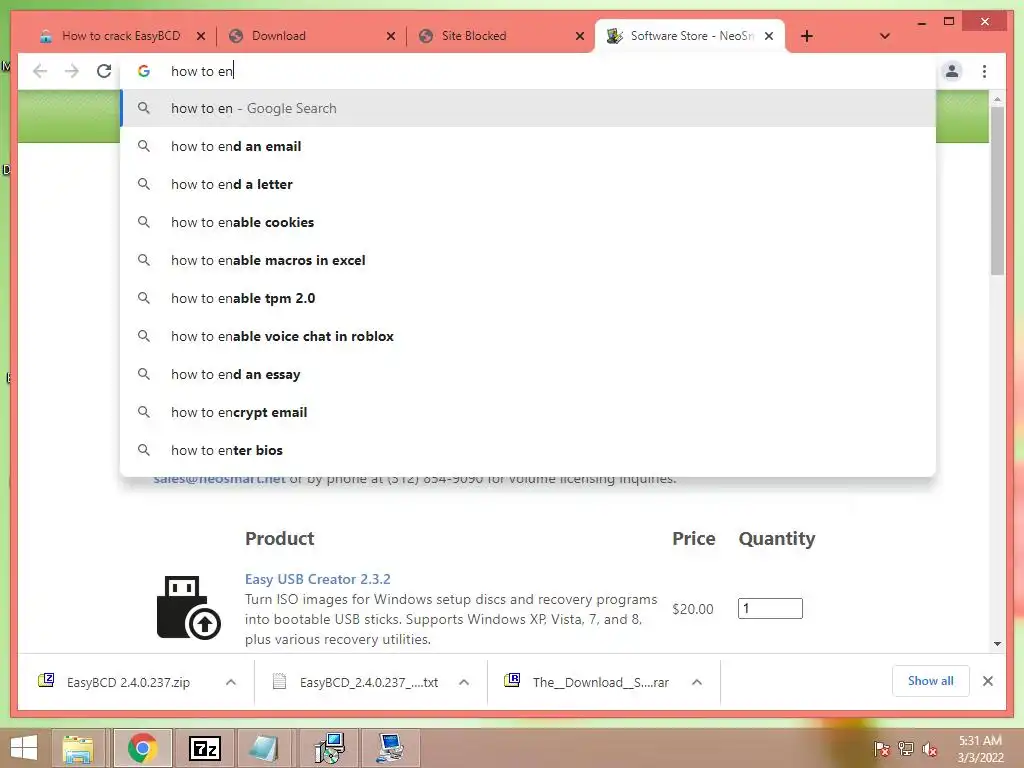This screenshot has height=768, width=1024.
Task: Click the search icon beside 'how to enable cookies'
Action: click(144, 222)
